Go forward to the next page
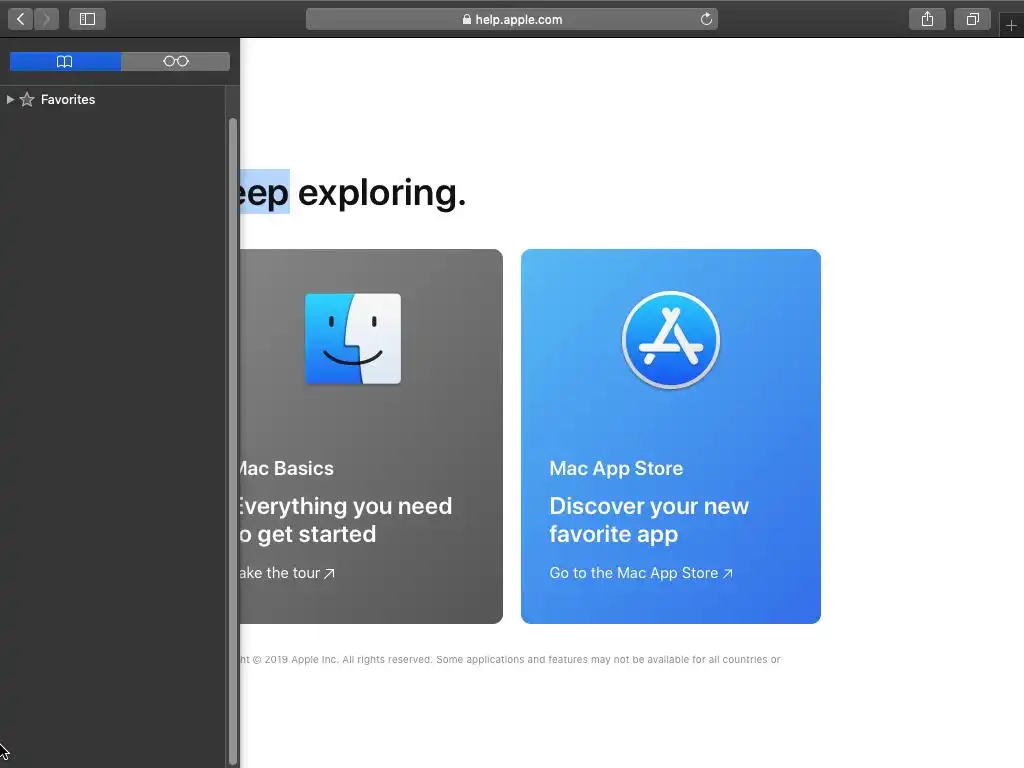1024x768 pixels. 46,20
